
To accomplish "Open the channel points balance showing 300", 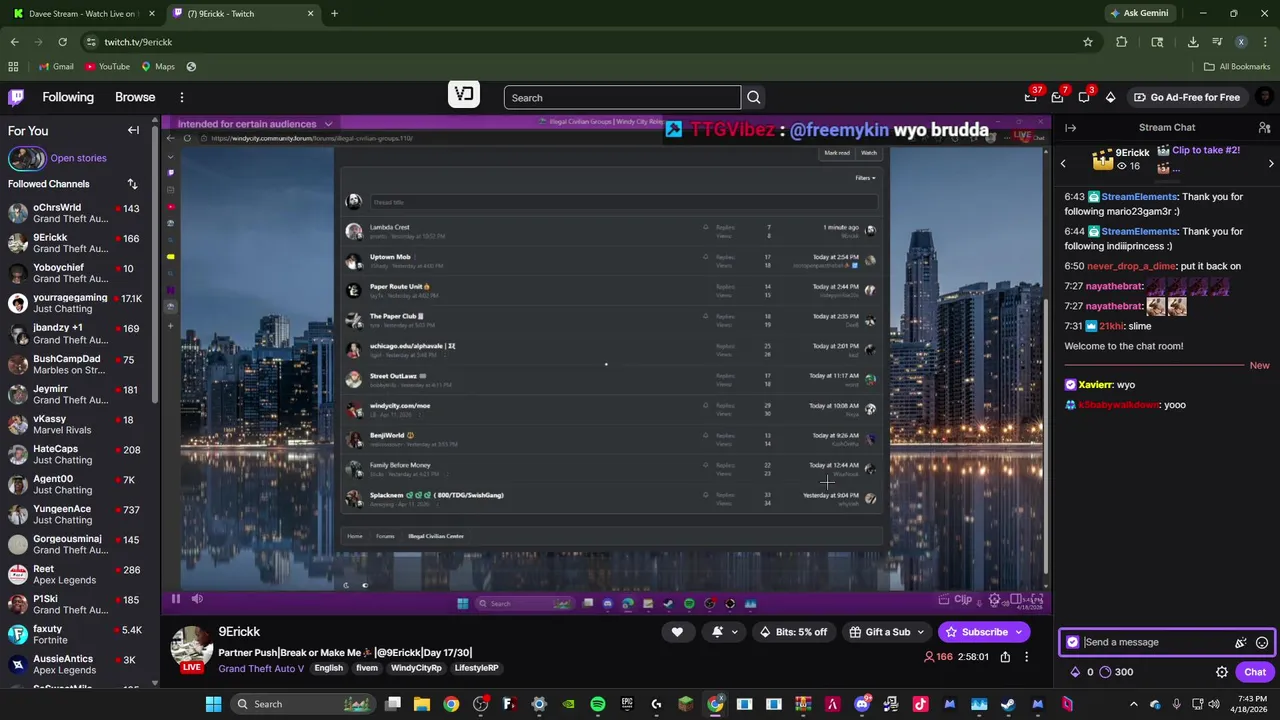I will tap(1117, 672).
